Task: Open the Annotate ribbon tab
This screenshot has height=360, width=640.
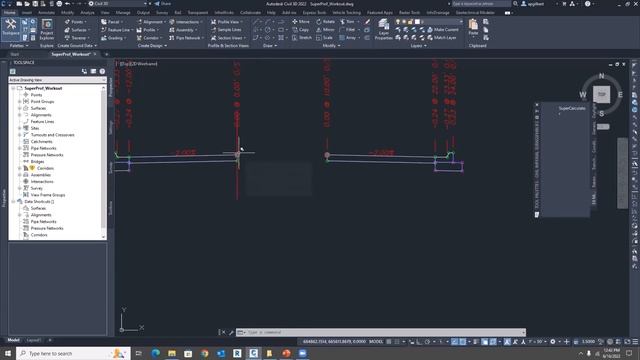Action: point(46,13)
